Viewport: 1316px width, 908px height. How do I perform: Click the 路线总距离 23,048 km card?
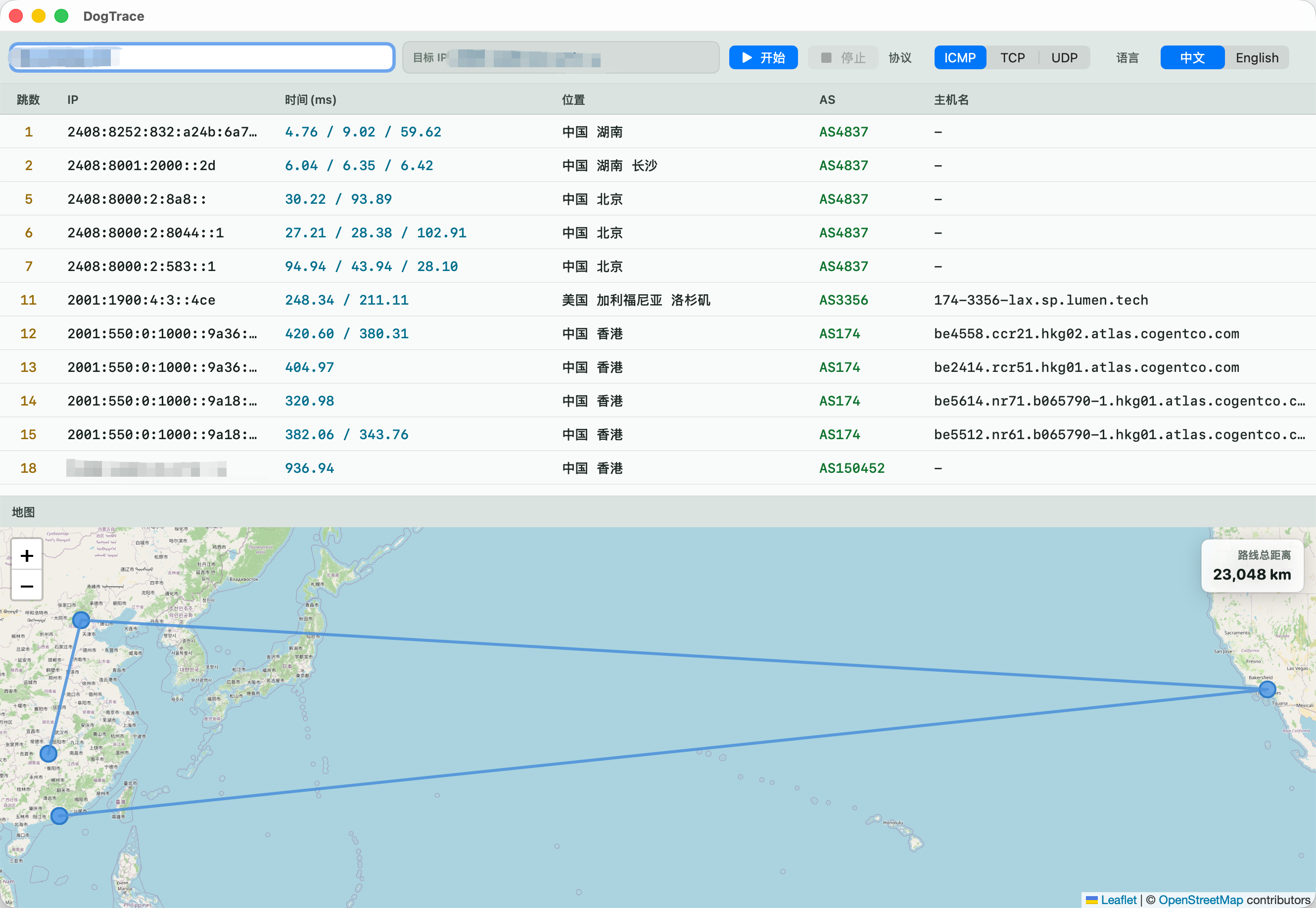click(x=1252, y=565)
